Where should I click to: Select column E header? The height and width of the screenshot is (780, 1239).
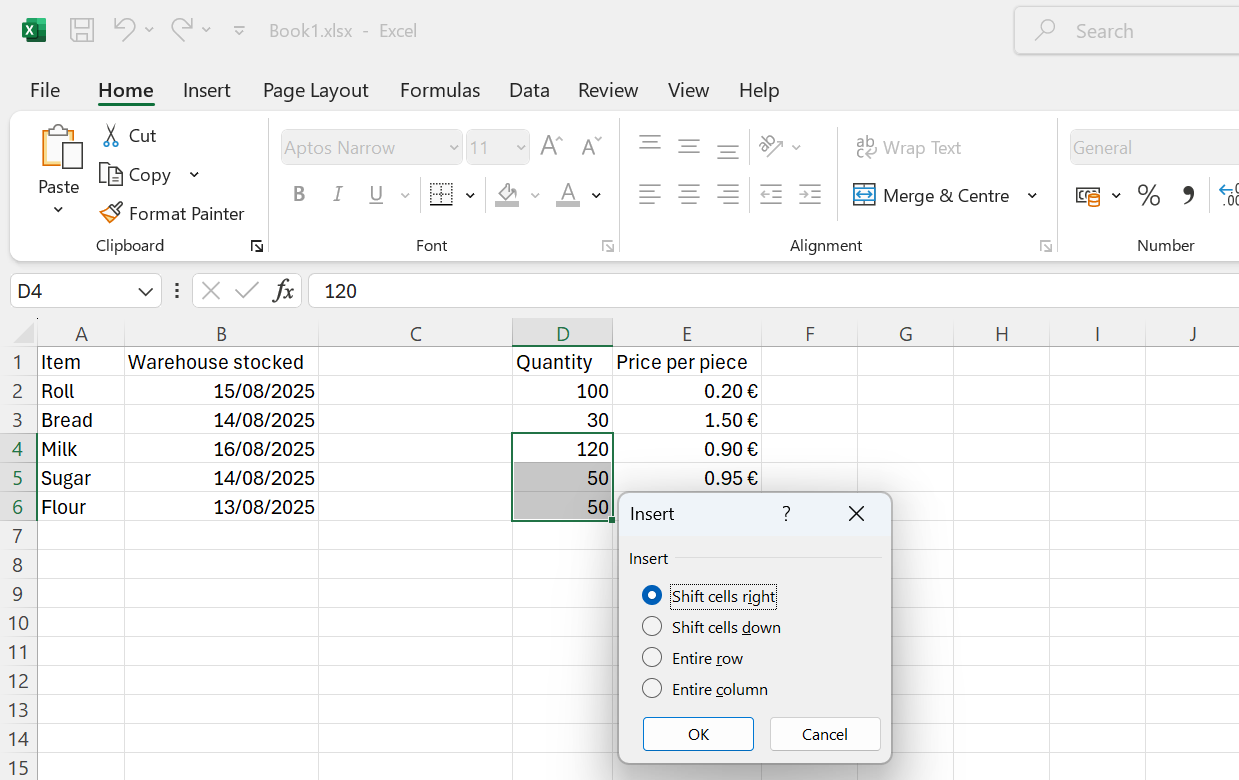(x=687, y=334)
